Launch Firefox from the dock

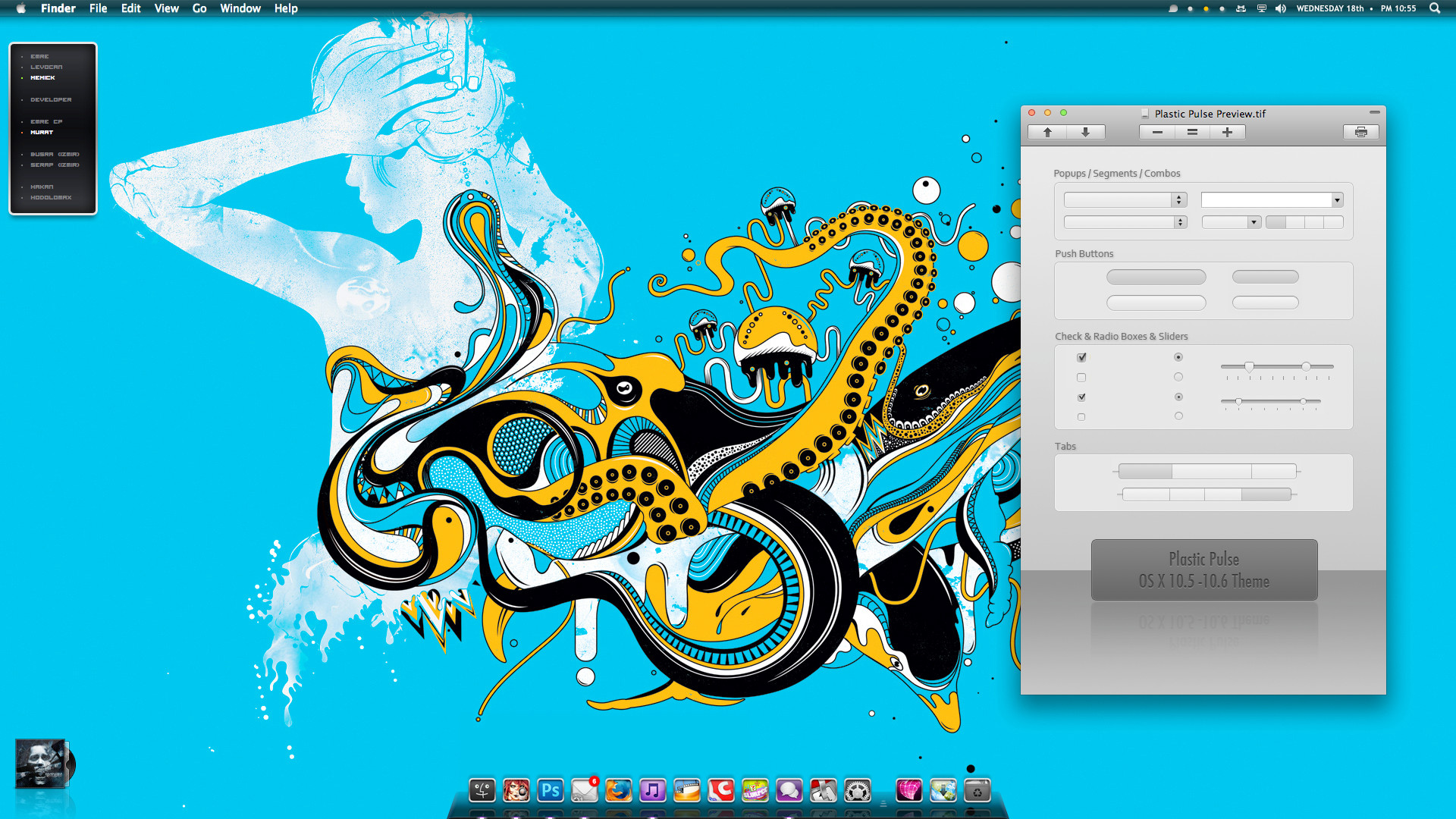coord(619,791)
